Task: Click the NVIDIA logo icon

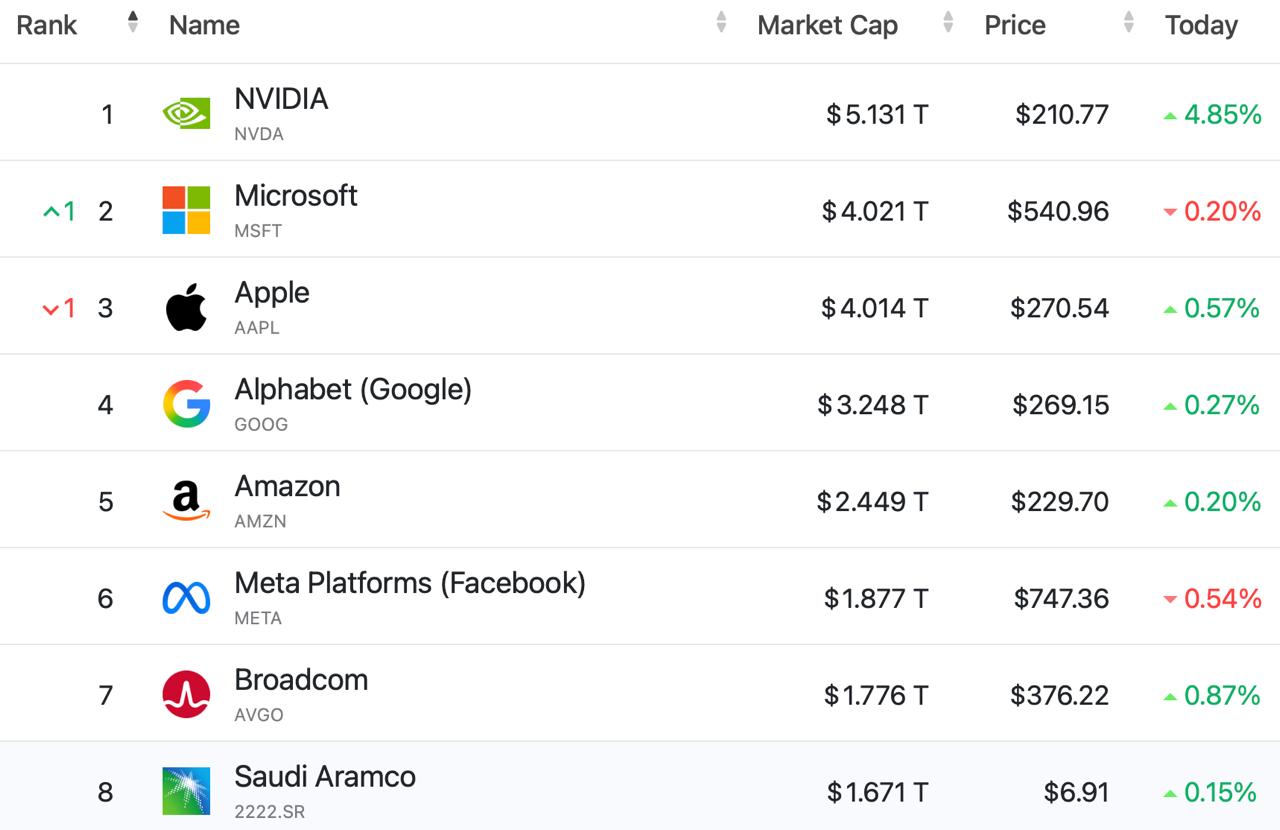Action: [186, 114]
